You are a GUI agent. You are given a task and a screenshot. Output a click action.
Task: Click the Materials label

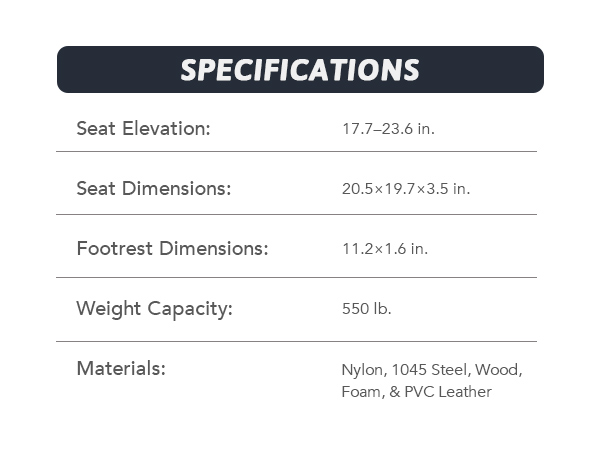(x=120, y=368)
